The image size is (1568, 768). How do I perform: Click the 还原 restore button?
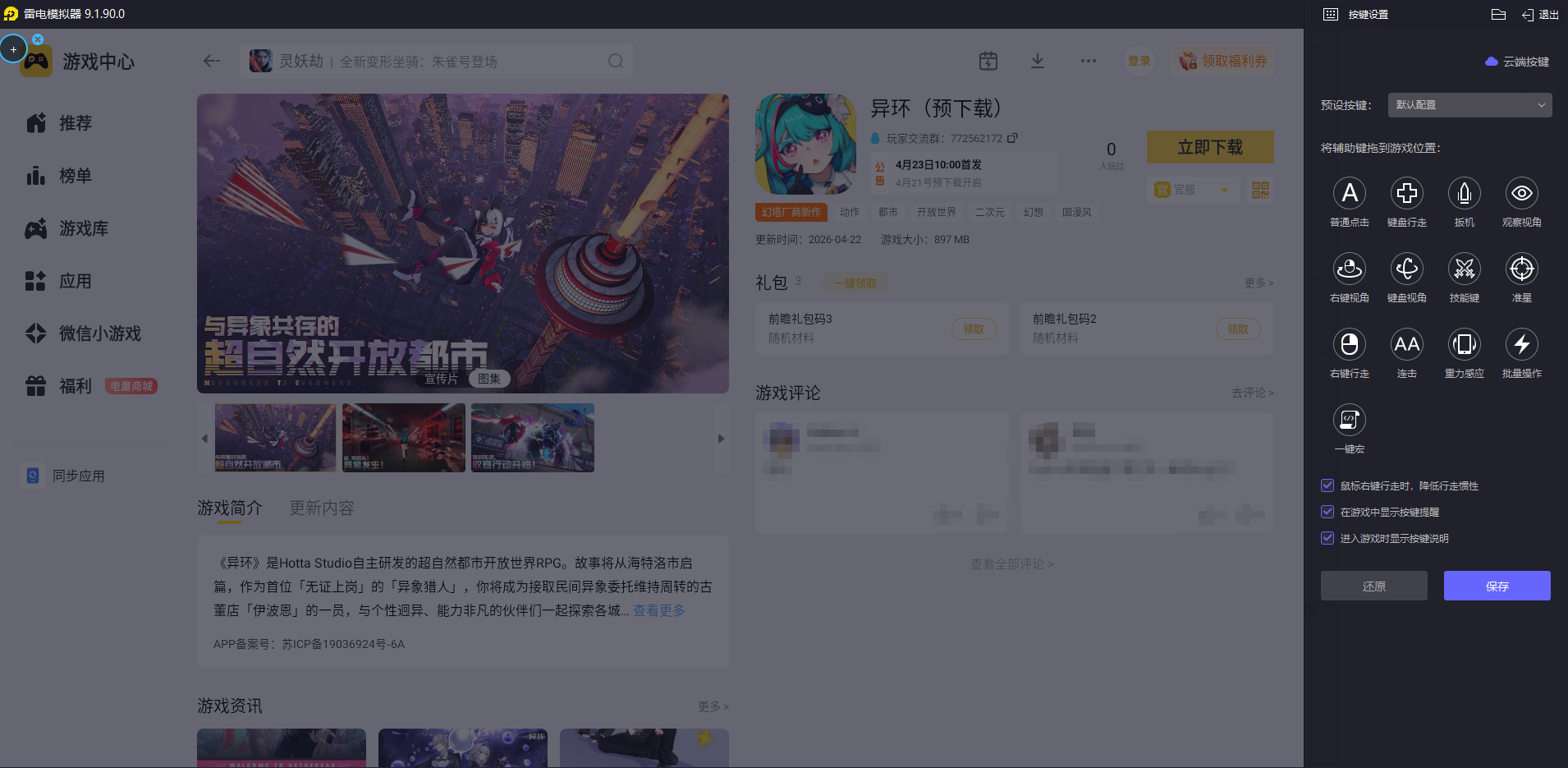pos(1373,586)
